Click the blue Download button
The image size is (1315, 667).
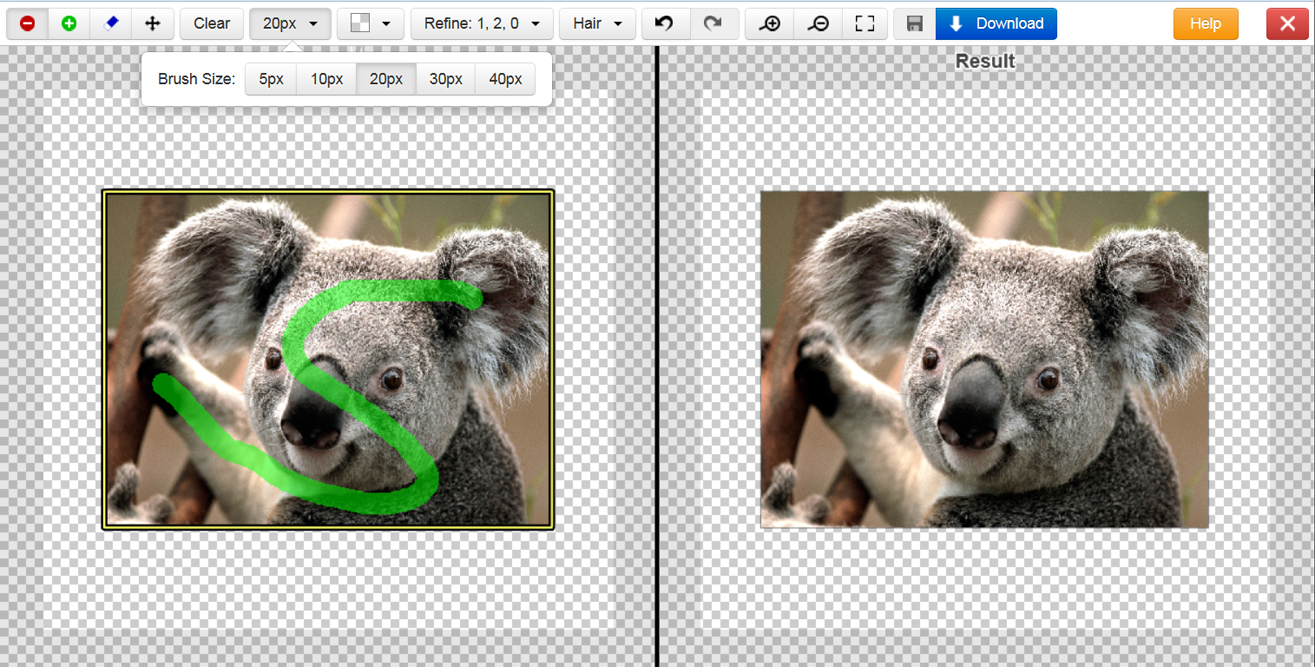pyautogui.click(x=996, y=23)
